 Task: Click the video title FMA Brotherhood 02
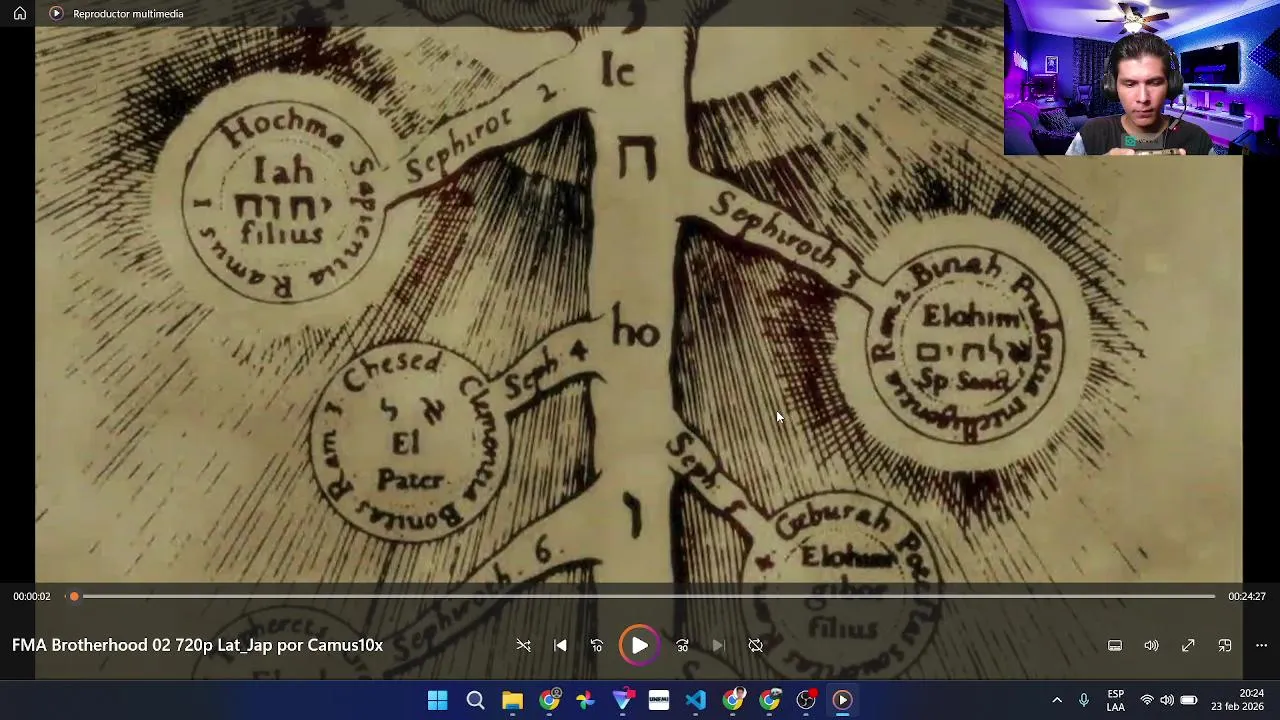pyautogui.click(x=197, y=645)
